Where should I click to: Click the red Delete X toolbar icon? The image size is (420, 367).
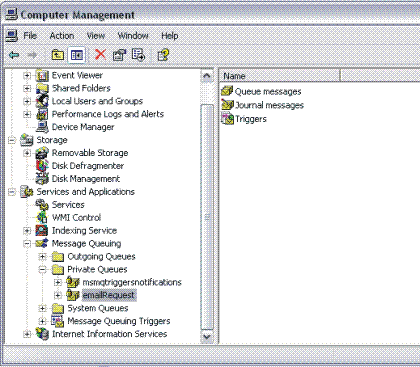[100, 54]
